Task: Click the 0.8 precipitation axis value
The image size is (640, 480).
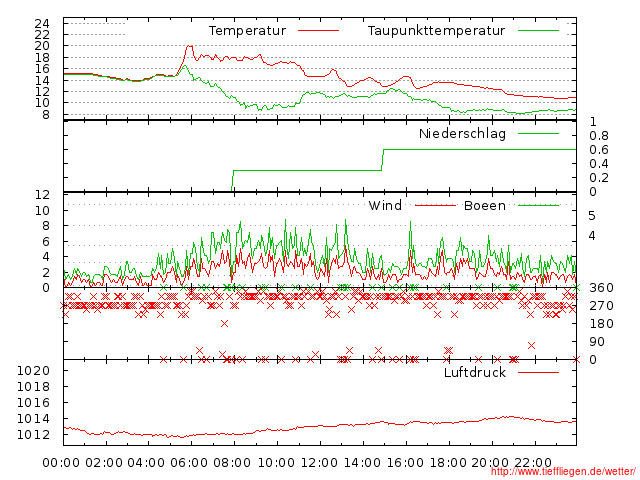Action: (599, 136)
